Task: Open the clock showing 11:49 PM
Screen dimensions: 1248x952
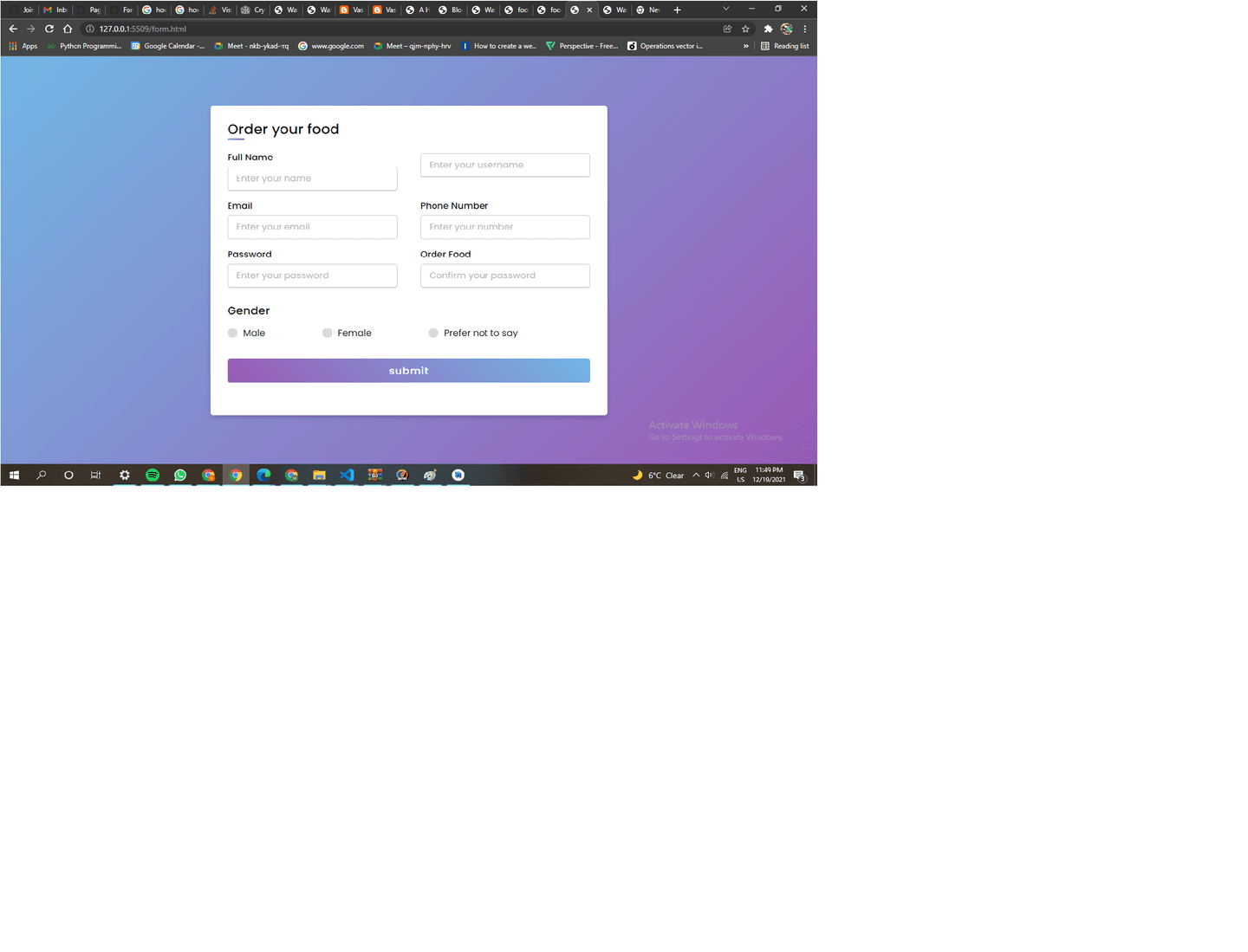Action: 769,475
